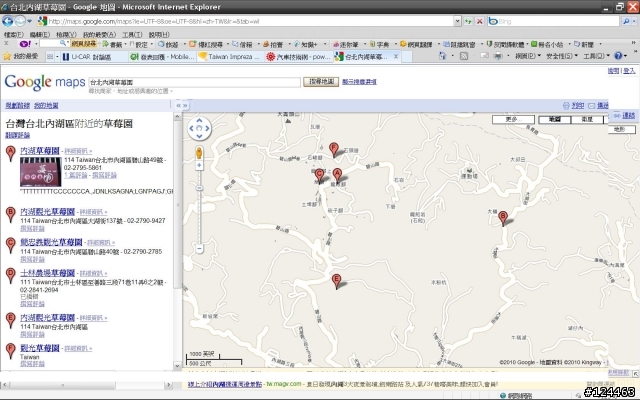Screen dimensions: 640x400
Task: Open the 網頁(P) page dropdown menu
Action: click(x=527, y=56)
